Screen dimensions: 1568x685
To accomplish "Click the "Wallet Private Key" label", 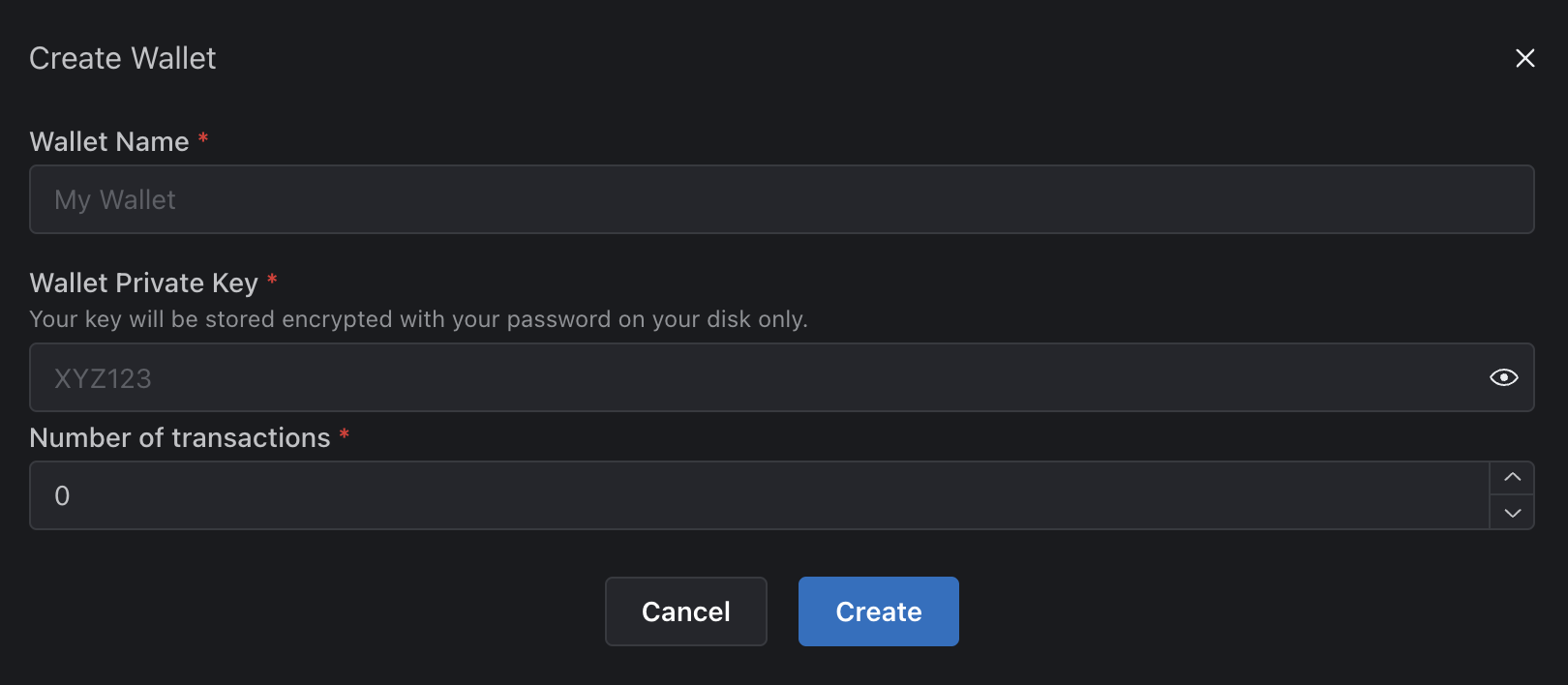I will point(144,283).
